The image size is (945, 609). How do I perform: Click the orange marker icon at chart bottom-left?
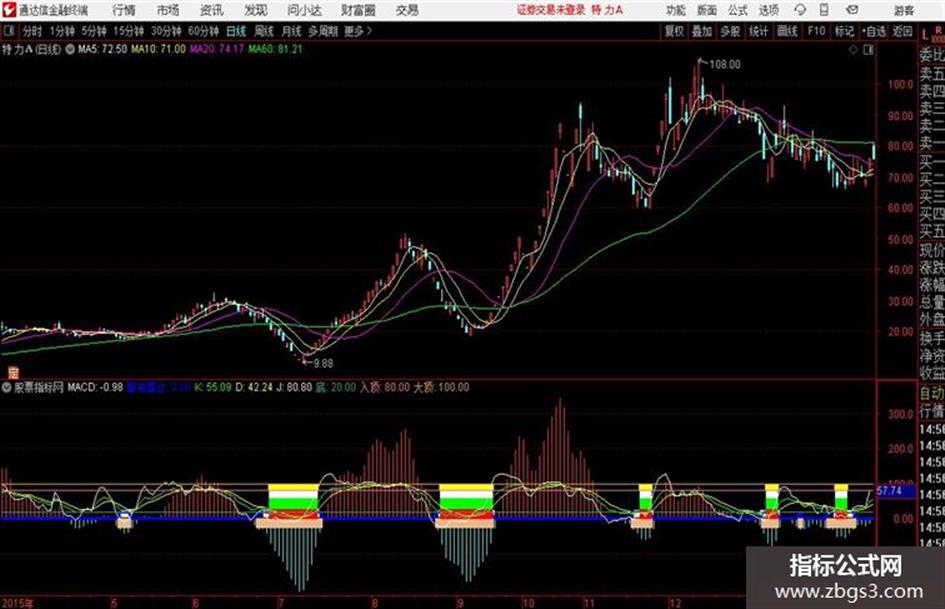13,372
